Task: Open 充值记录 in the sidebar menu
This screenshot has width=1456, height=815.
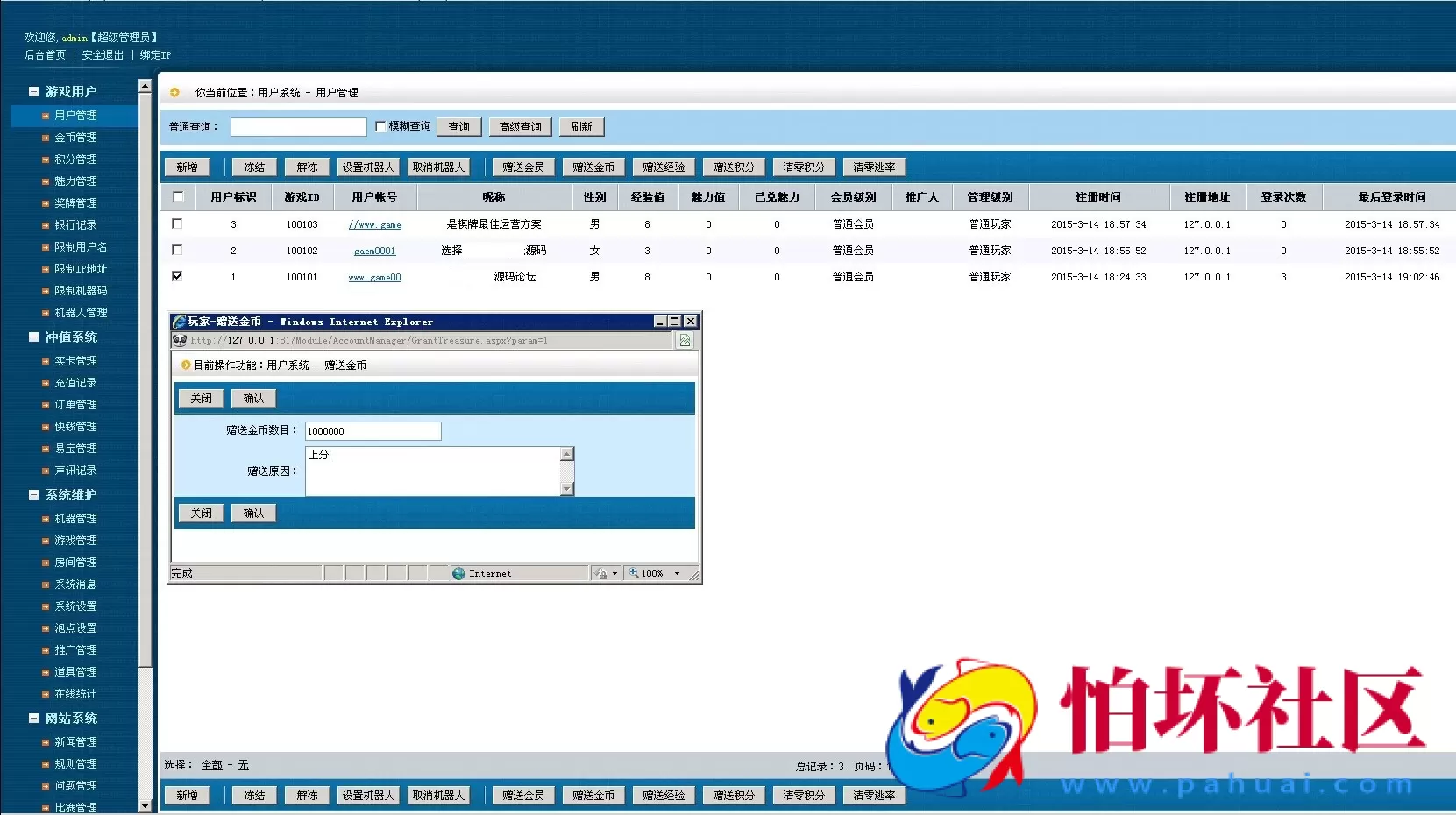Action: pos(75,383)
